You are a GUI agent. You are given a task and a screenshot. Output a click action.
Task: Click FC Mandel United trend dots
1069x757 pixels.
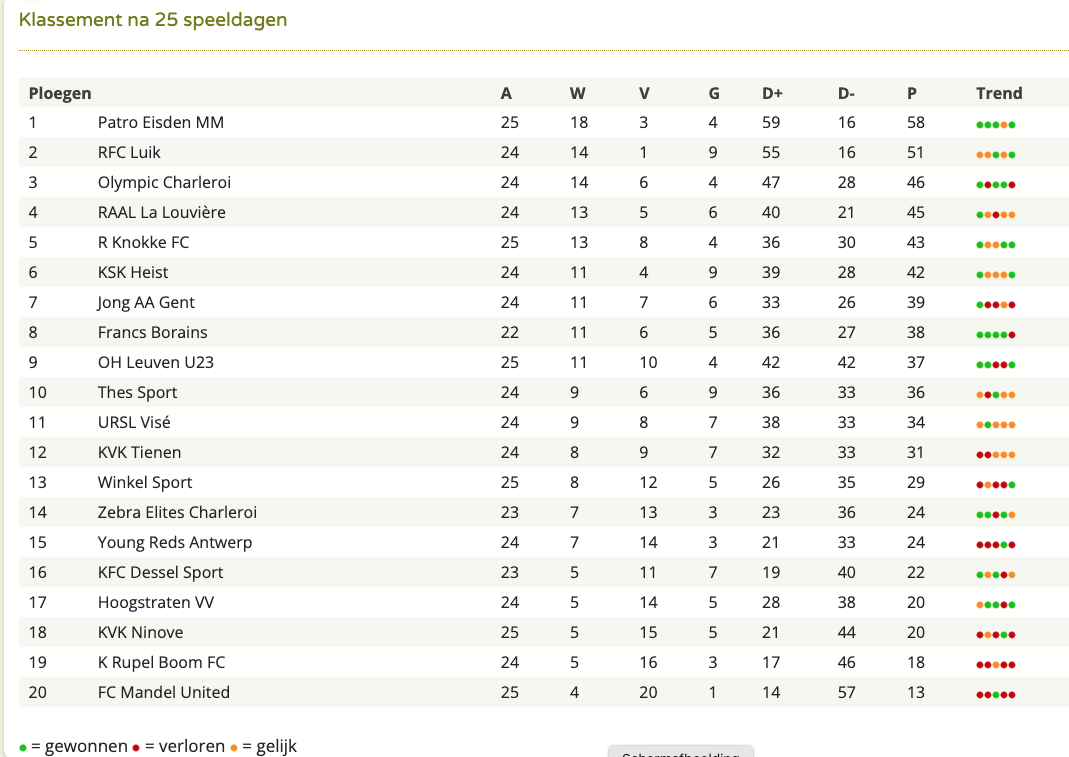point(995,695)
